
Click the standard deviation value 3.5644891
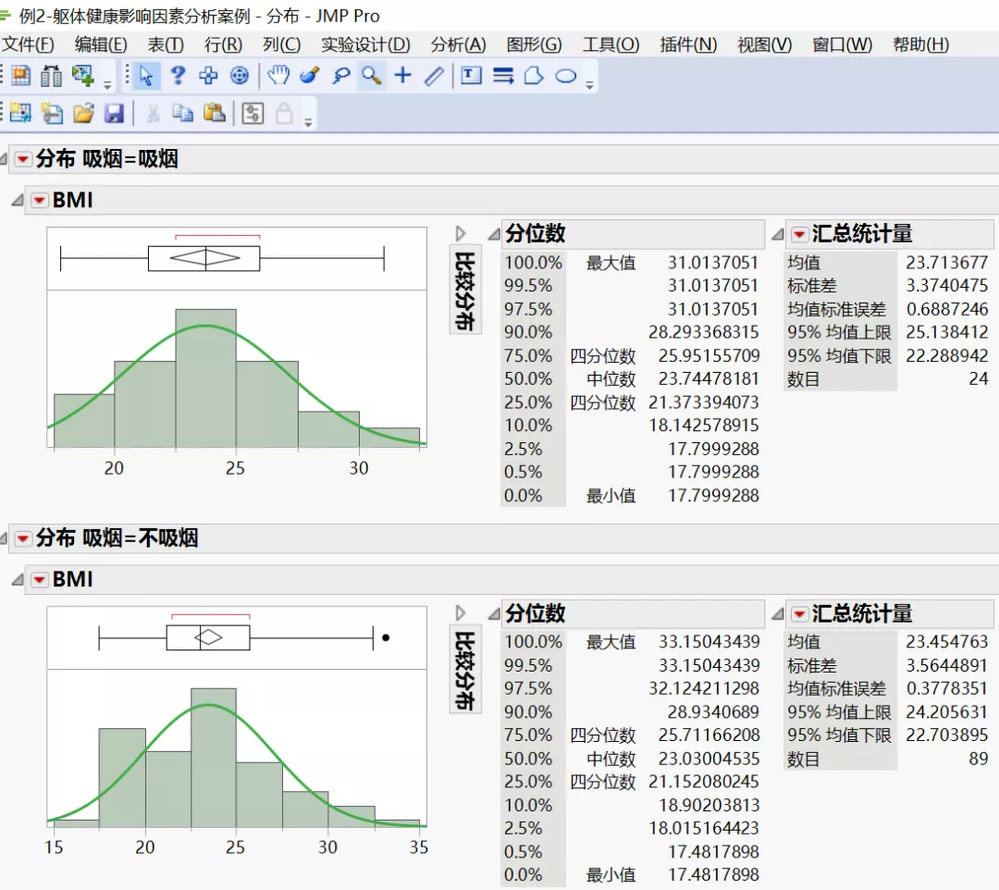pyautogui.click(x=947, y=666)
